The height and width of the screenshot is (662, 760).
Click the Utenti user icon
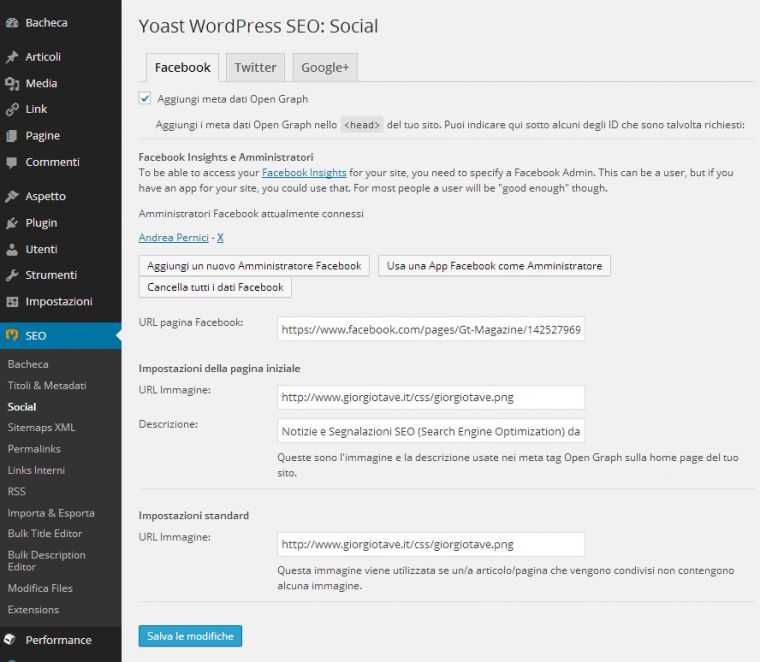(x=12, y=250)
